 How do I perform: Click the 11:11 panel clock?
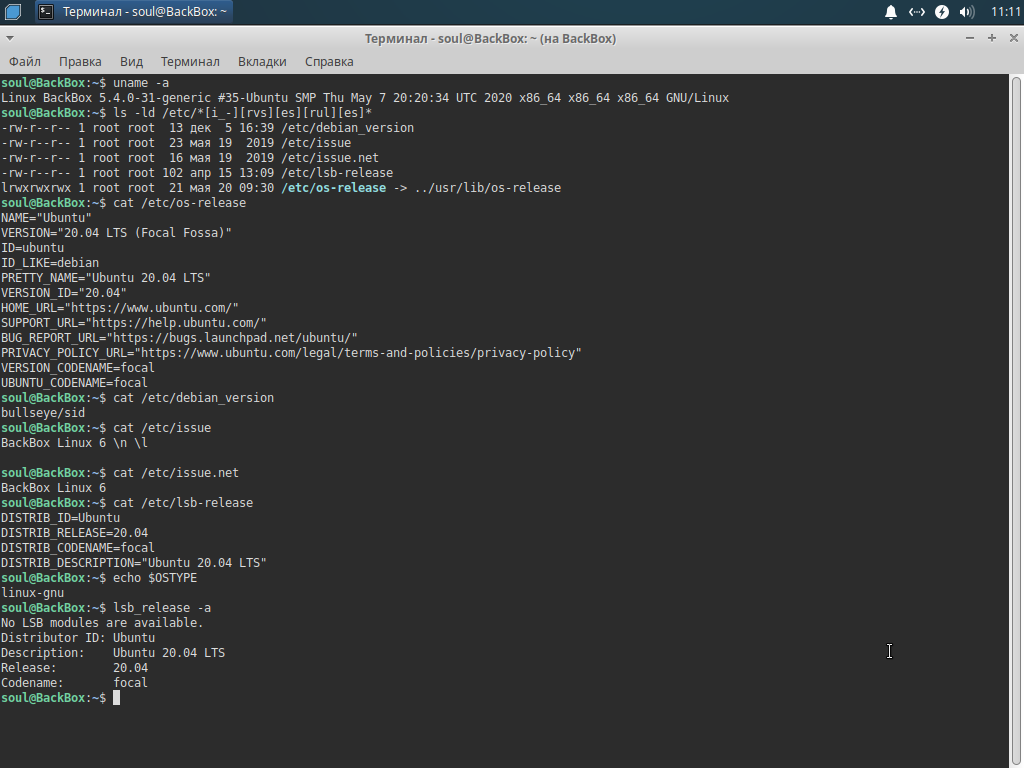[1005, 12]
